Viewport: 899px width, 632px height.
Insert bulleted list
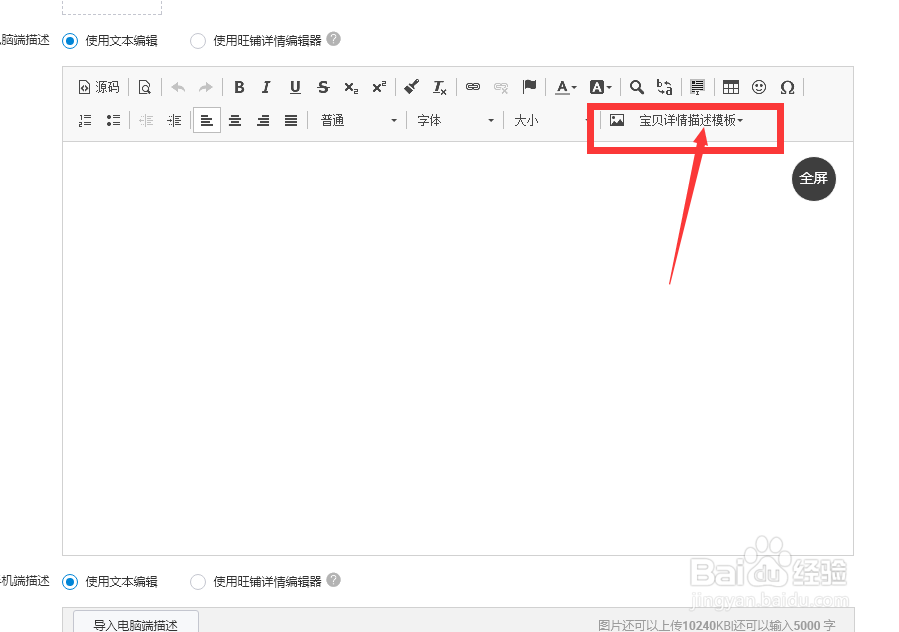pos(113,120)
